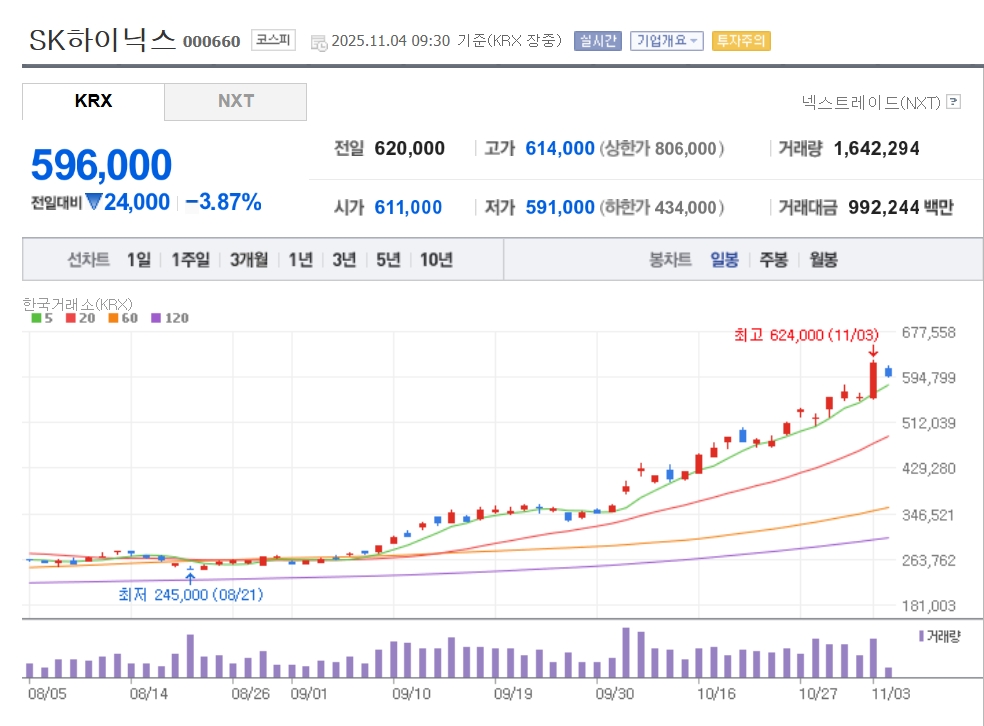Image resolution: width=984 pixels, height=726 pixels.
Task: Click the green 5-day moving average swatch
Action: click(x=36, y=318)
